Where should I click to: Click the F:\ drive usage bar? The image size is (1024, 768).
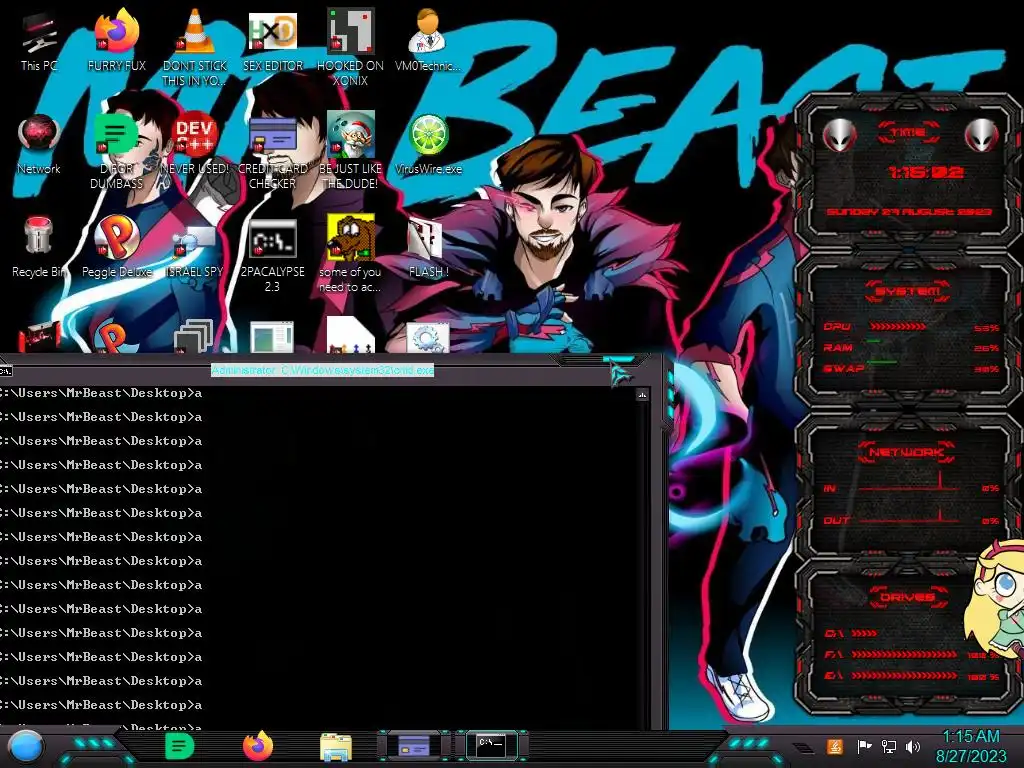904,654
